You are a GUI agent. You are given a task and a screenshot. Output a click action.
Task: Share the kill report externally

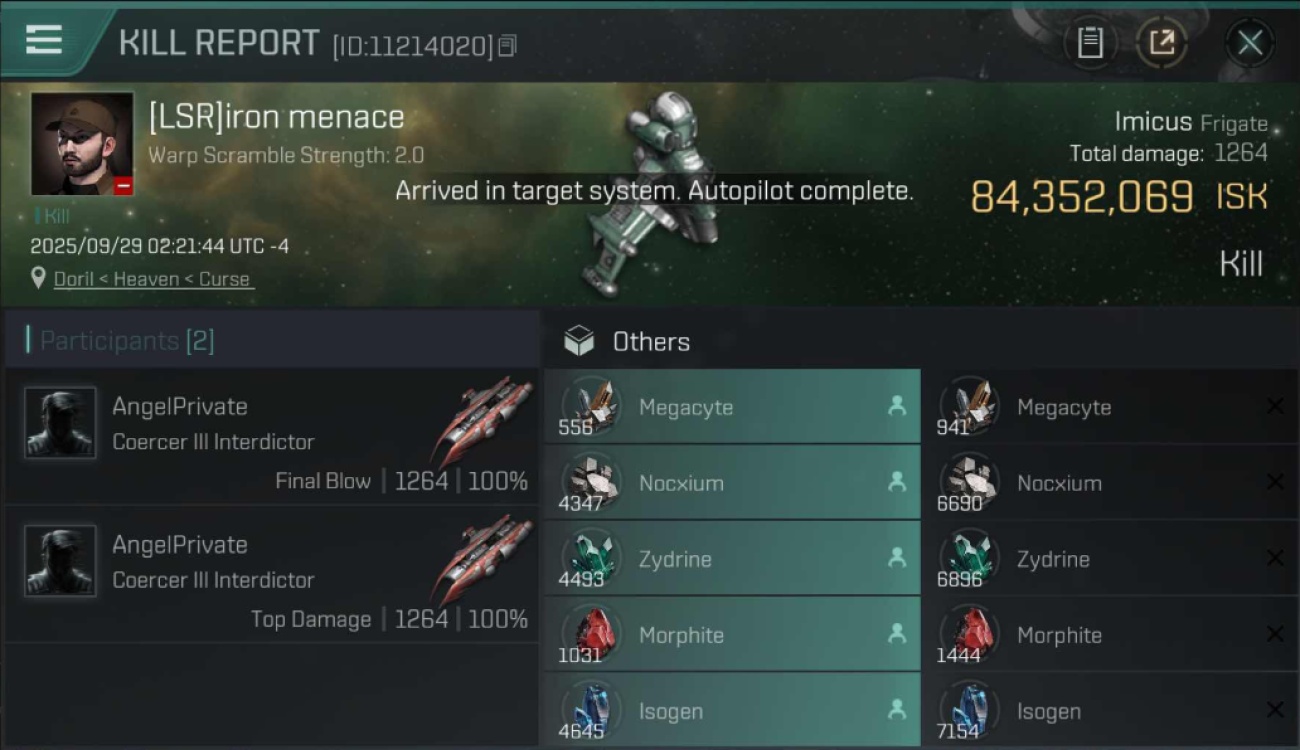1161,43
